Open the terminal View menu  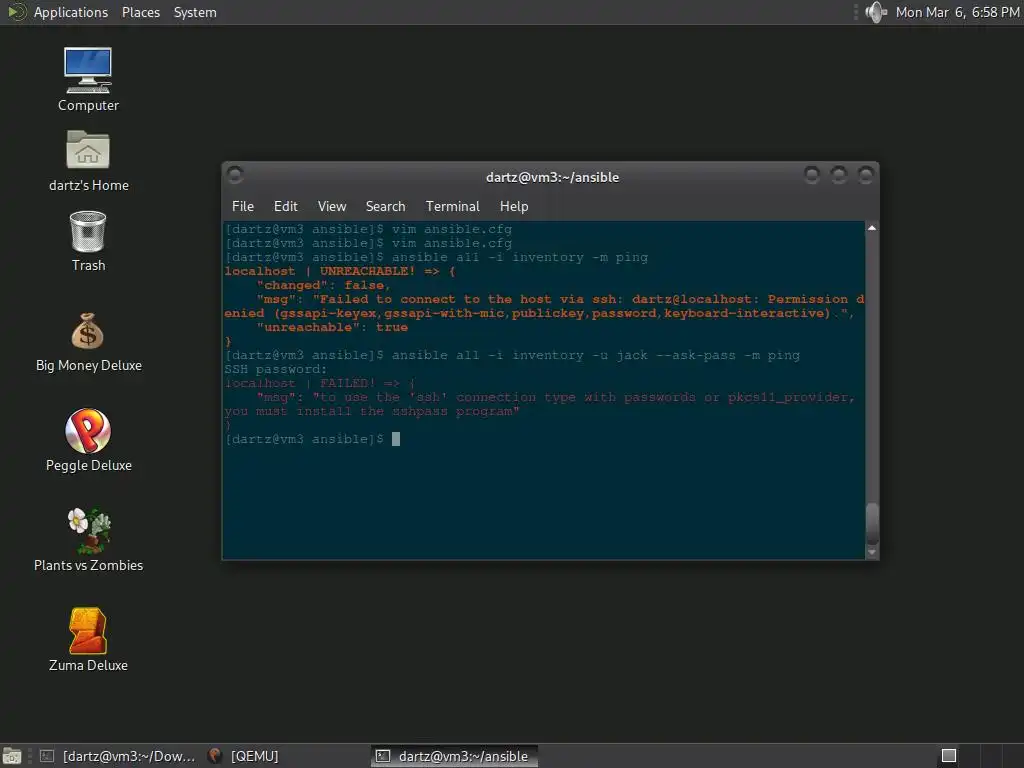[x=332, y=206]
